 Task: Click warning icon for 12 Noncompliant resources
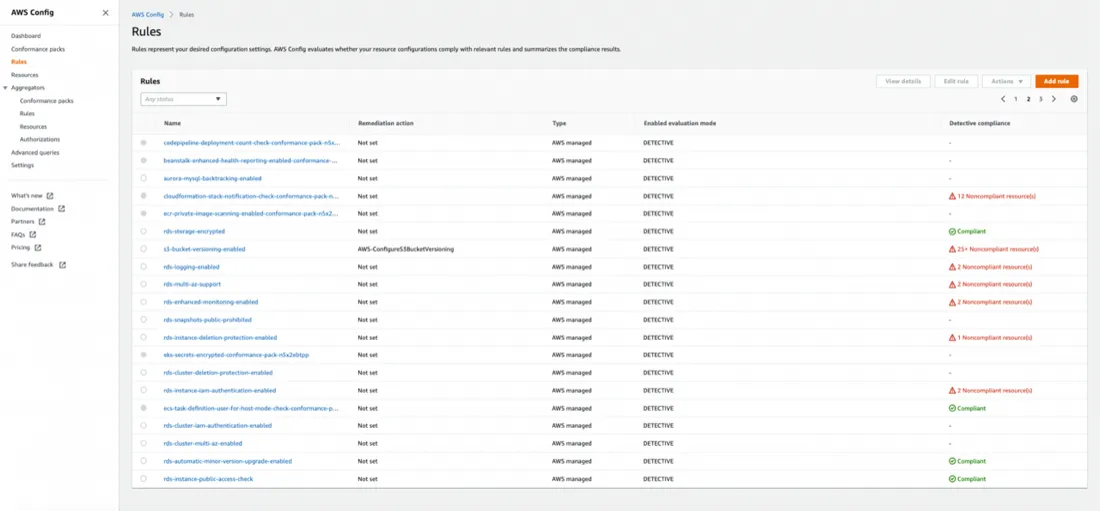pyautogui.click(x=952, y=196)
